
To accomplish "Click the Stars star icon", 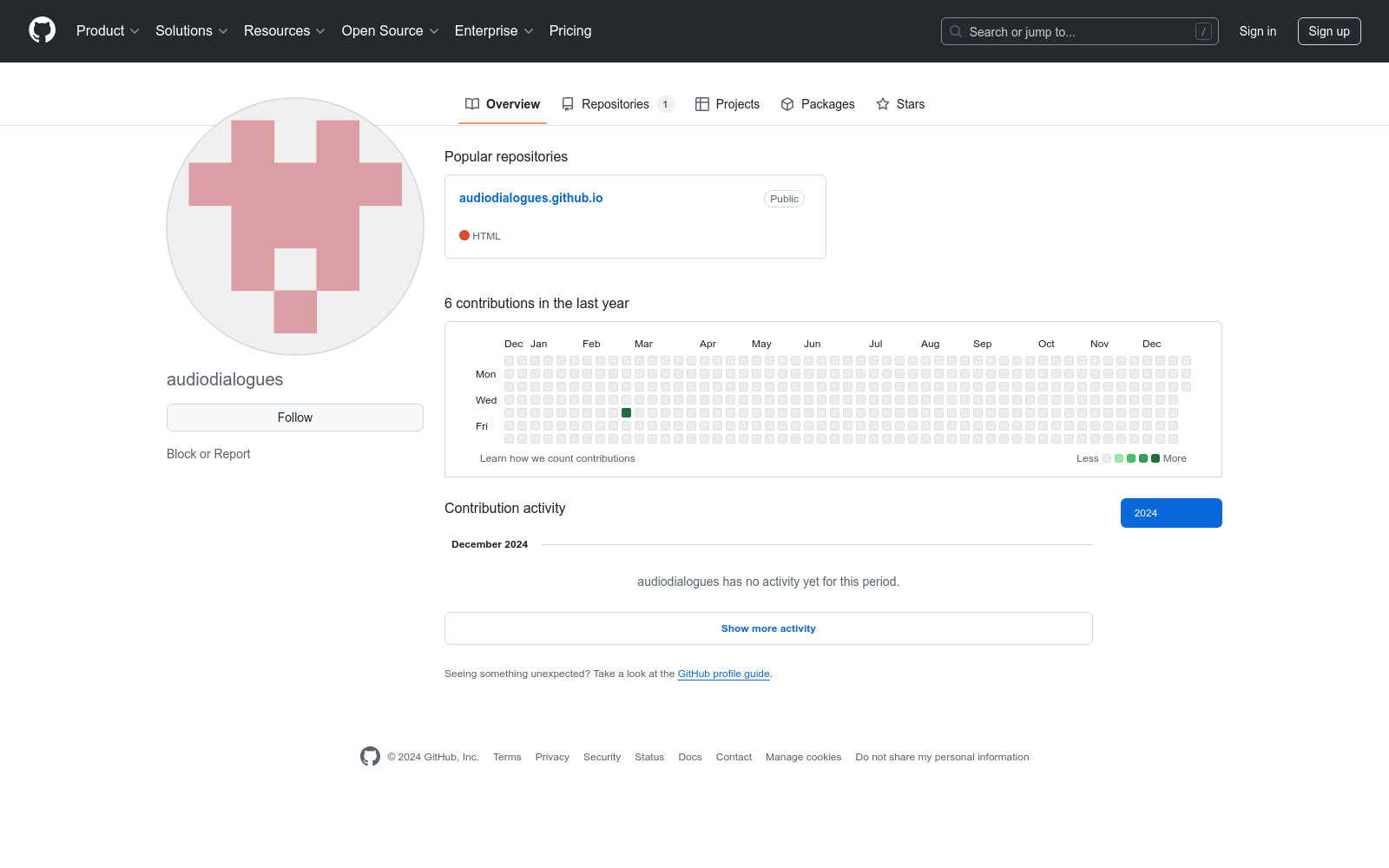I will [x=883, y=104].
